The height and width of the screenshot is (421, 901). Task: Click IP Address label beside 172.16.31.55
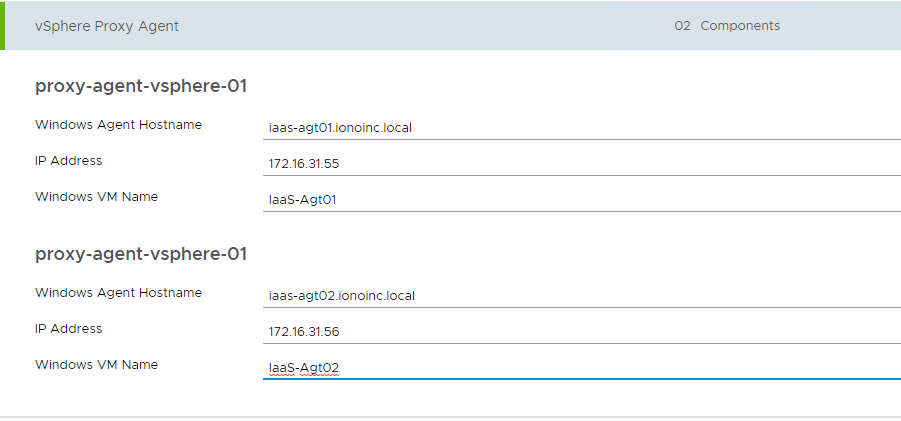(x=68, y=161)
